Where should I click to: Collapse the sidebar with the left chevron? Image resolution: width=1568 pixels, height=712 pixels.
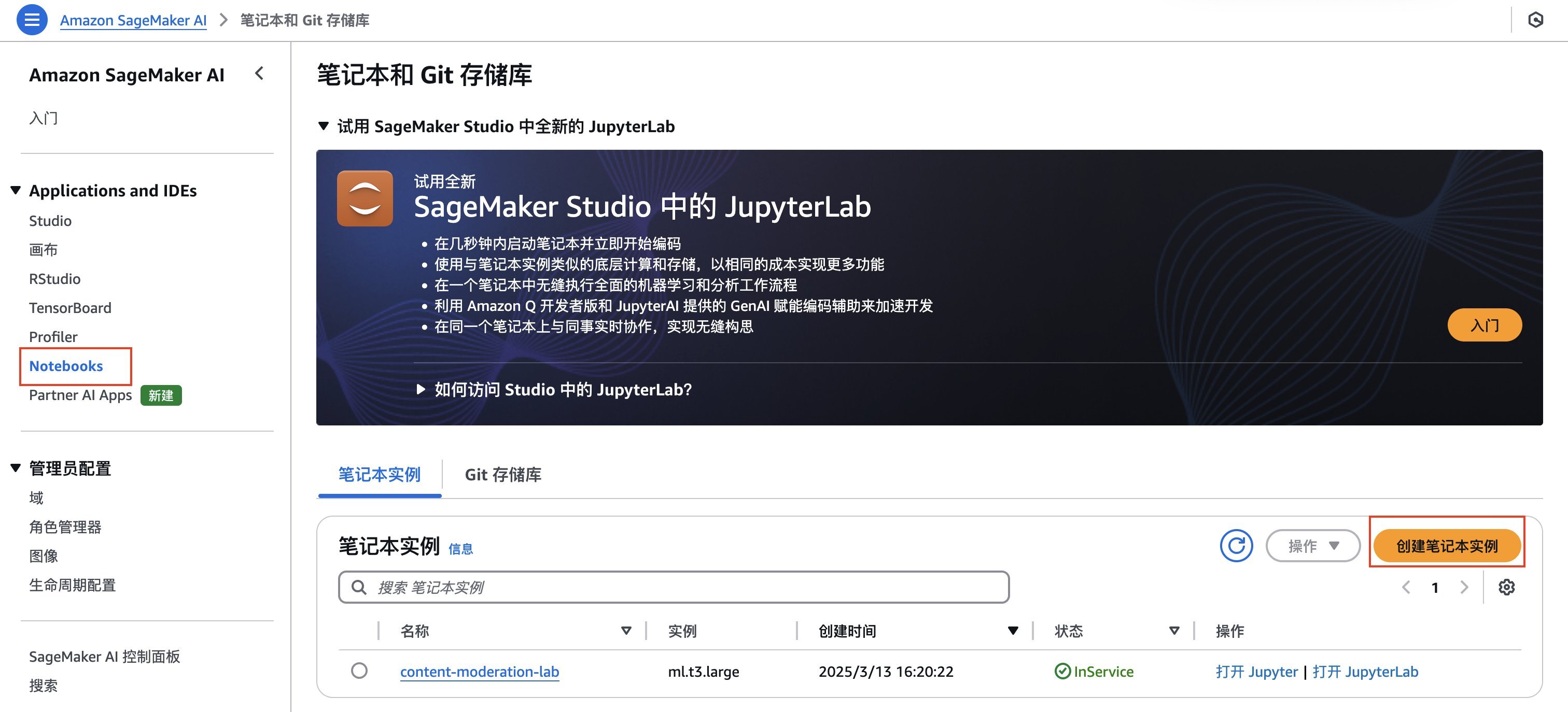[260, 74]
